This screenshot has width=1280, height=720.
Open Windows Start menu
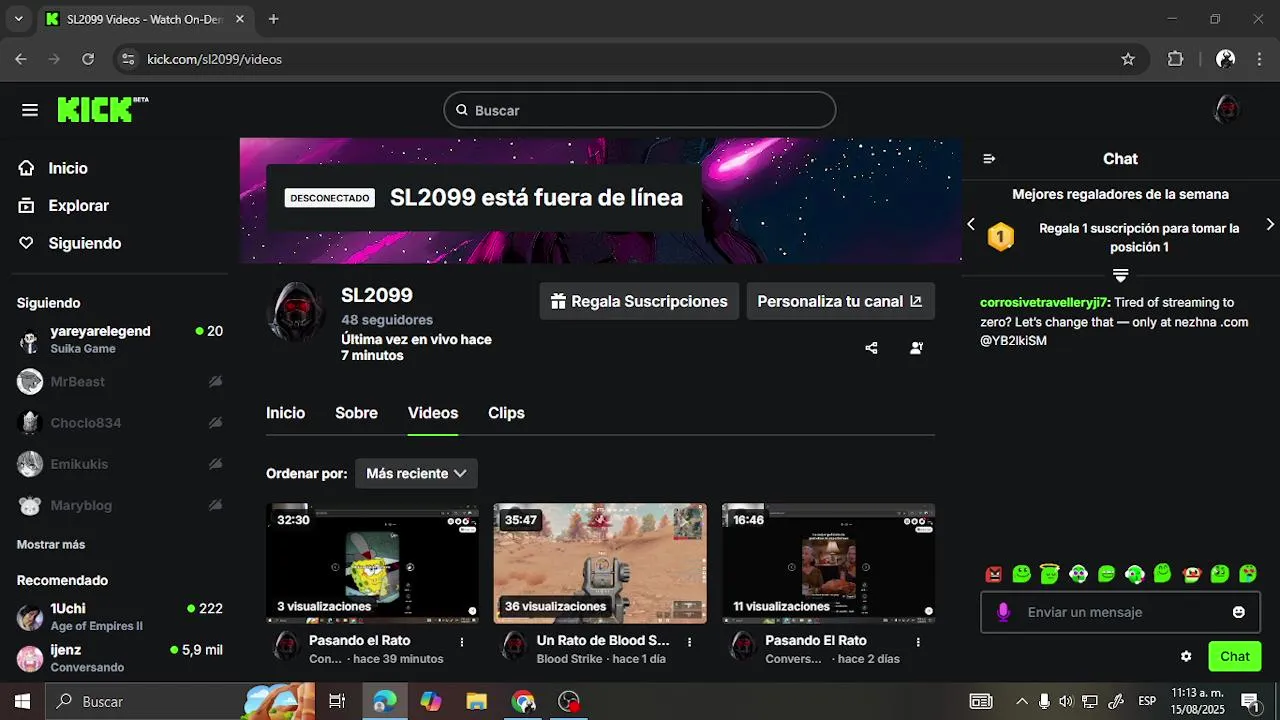(x=23, y=701)
